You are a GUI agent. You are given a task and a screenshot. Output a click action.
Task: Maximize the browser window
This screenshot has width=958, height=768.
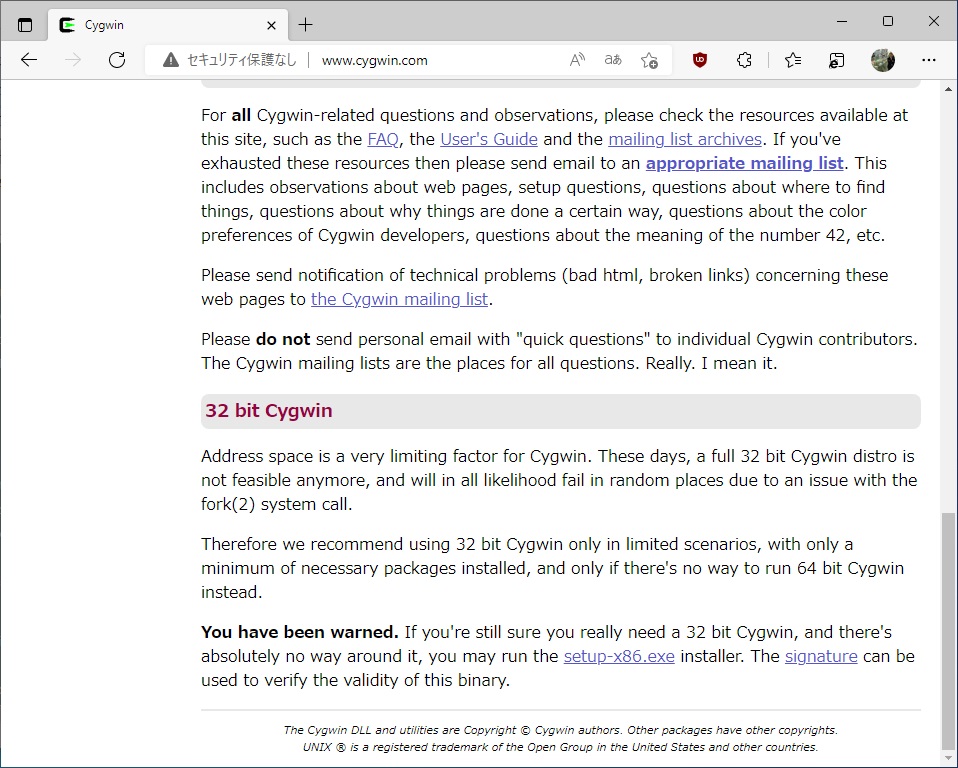pyautogui.click(x=888, y=21)
